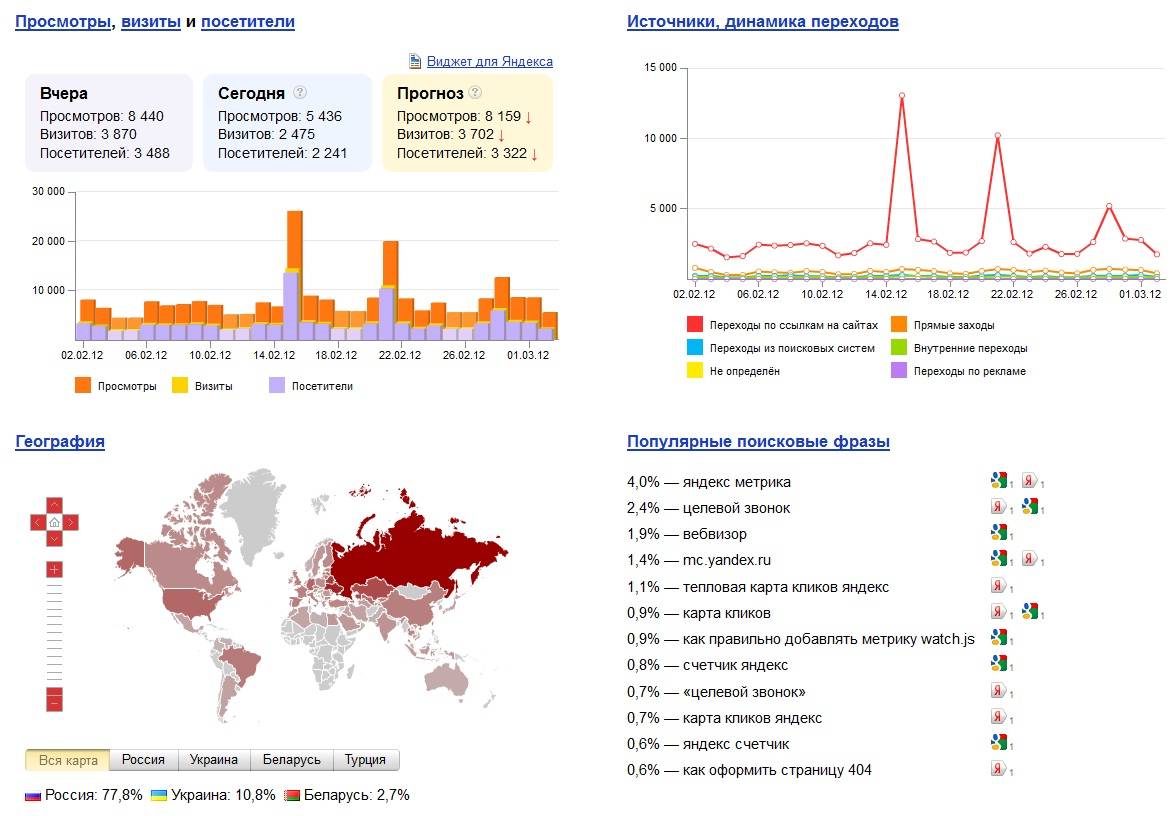Click Yandex icon for «тепловая карта кликов яндекс»
This screenshot has height=816, width=1175.
tap(999, 585)
